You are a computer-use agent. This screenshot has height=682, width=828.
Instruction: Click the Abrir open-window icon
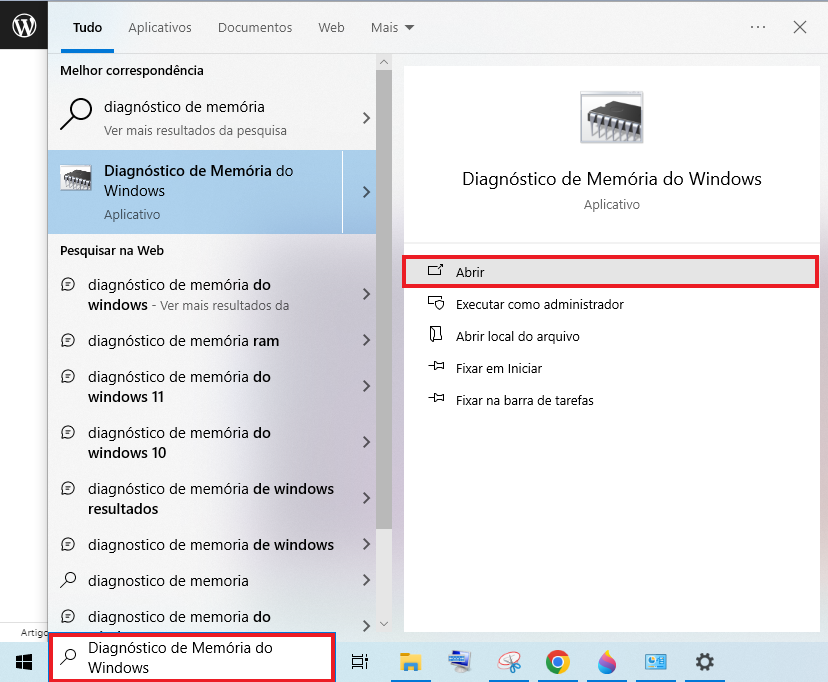(435, 271)
